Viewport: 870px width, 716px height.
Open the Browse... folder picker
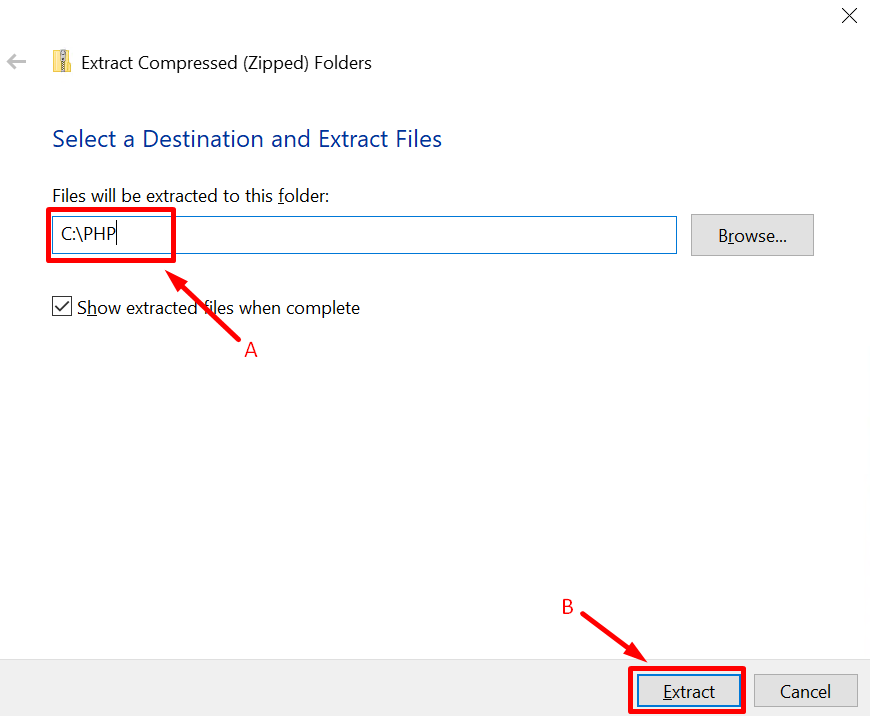point(752,236)
